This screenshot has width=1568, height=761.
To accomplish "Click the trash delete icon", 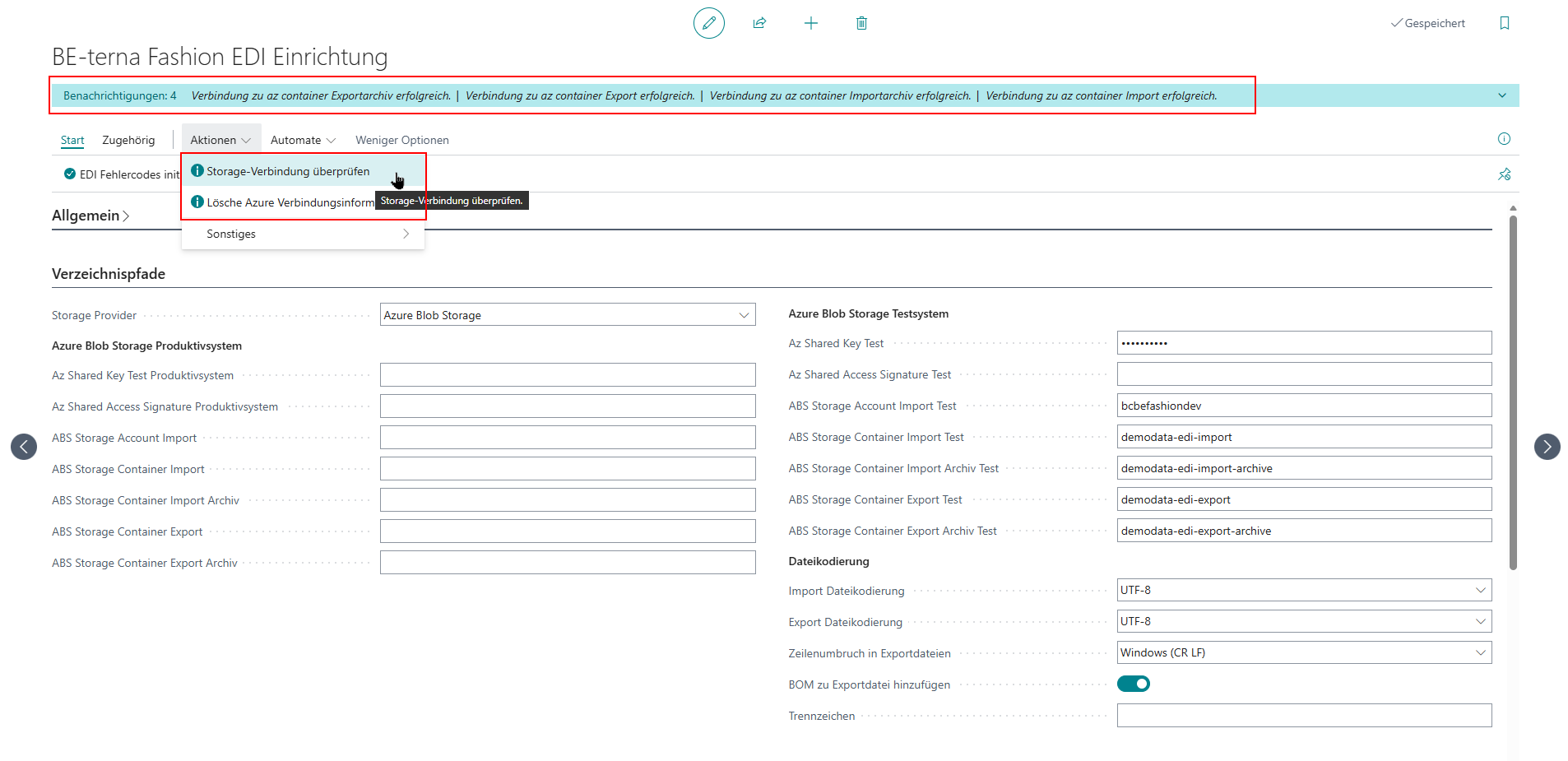I will [x=861, y=23].
